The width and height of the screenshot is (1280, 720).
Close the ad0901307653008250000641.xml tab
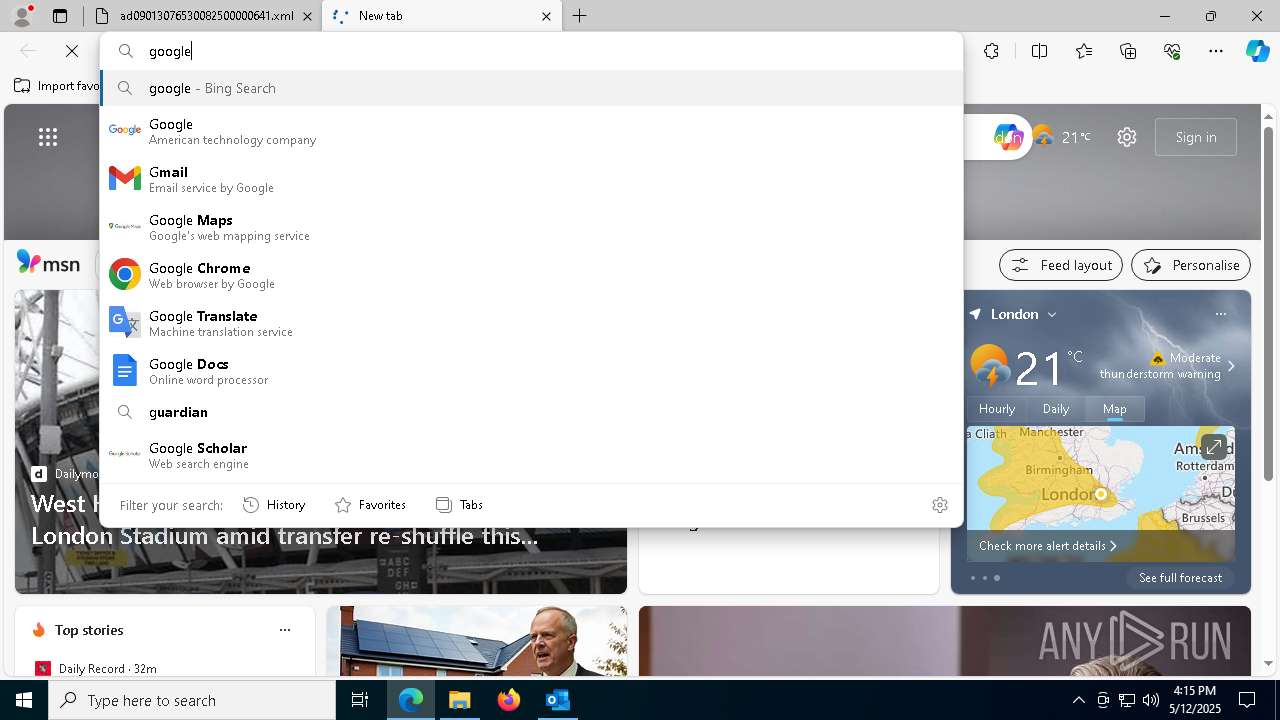(307, 16)
